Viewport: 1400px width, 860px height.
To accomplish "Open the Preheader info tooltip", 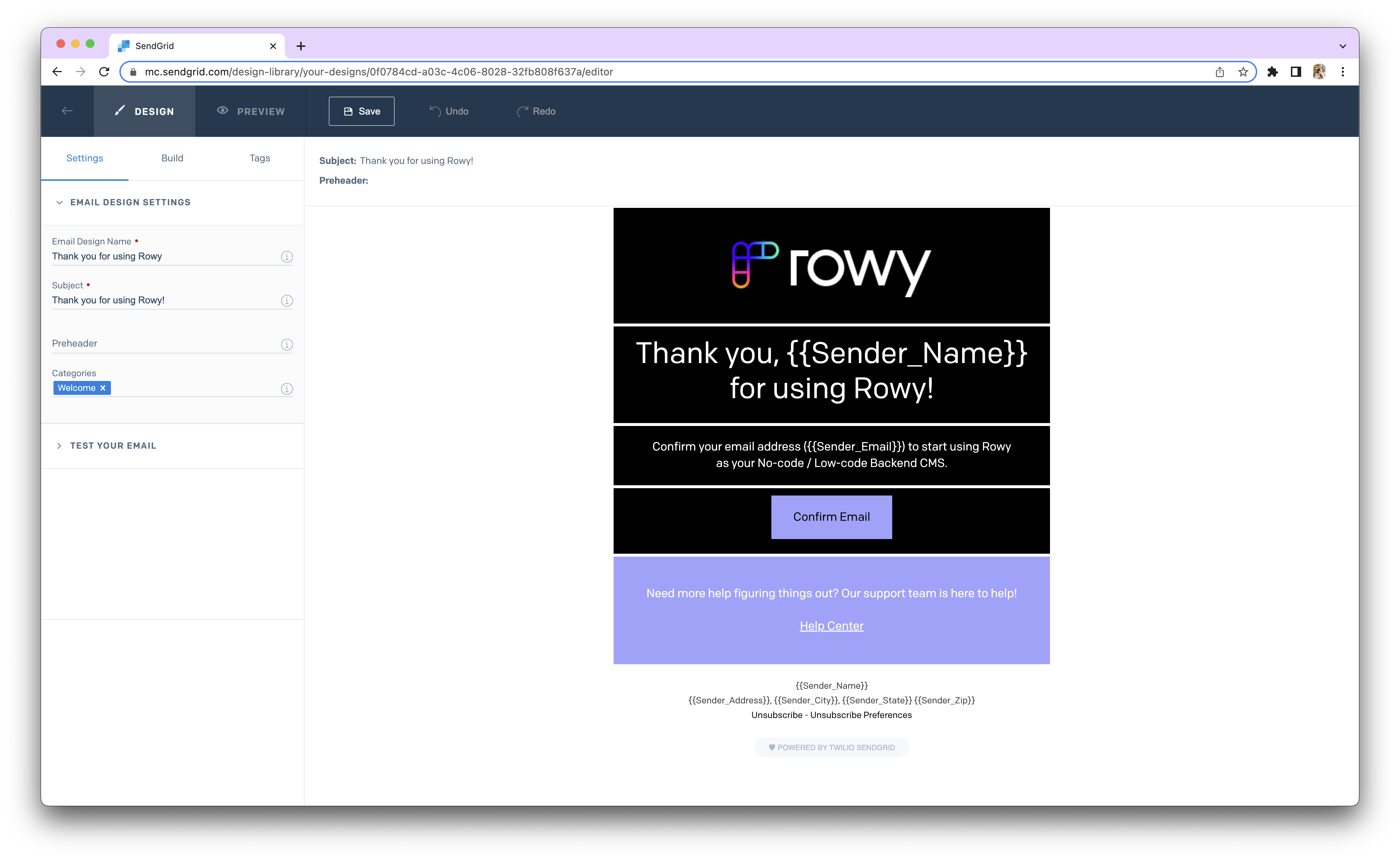I will coord(287,344).
